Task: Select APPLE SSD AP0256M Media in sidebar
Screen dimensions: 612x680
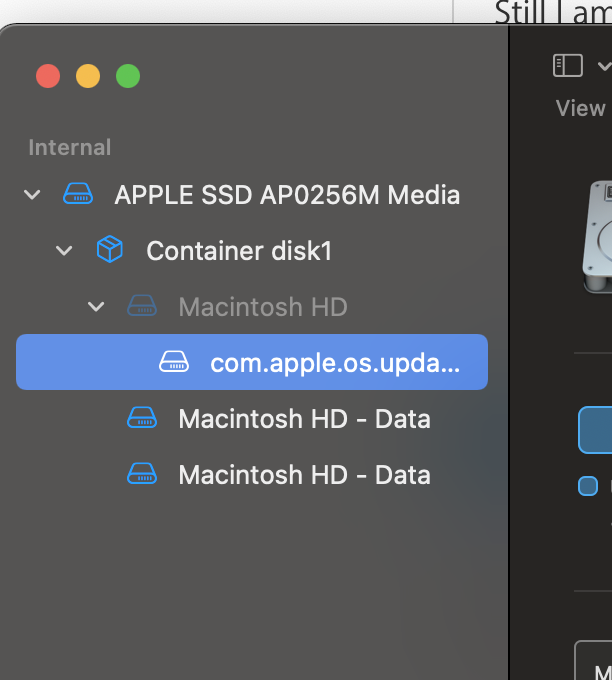Action: click(287, 194)
